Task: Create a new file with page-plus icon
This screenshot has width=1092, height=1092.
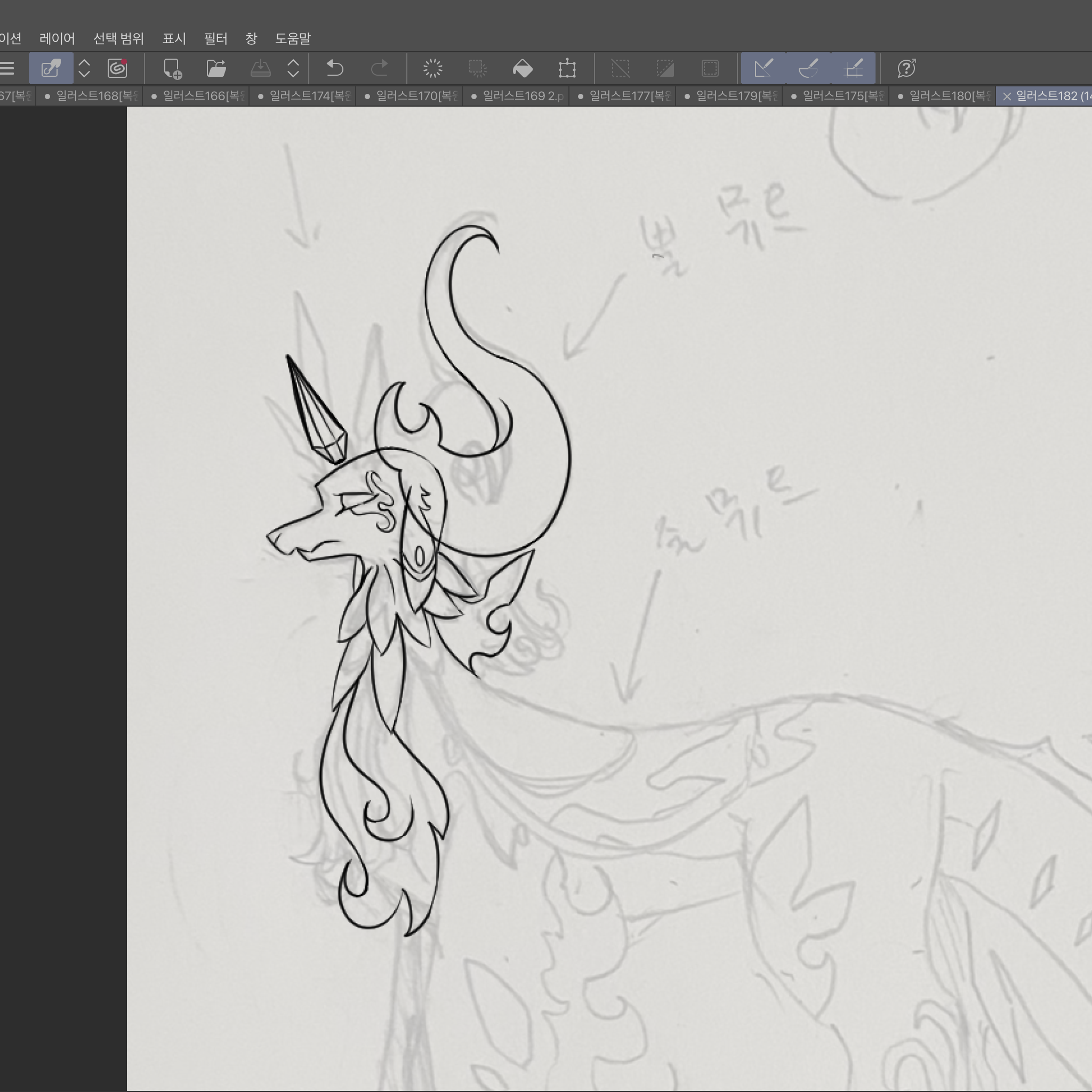Action: coord(172,68)
